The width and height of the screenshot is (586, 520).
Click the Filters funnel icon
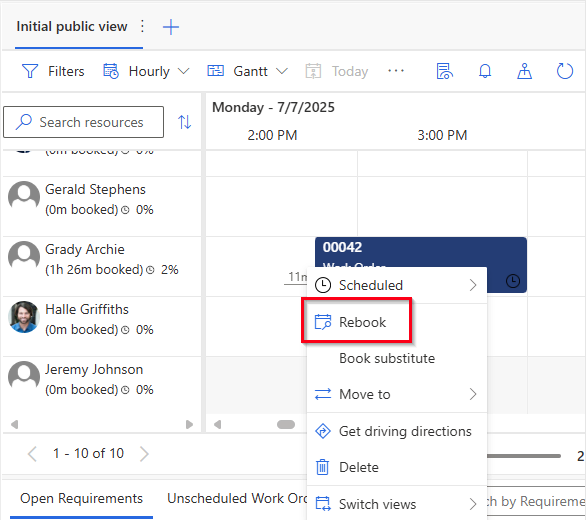30,71
